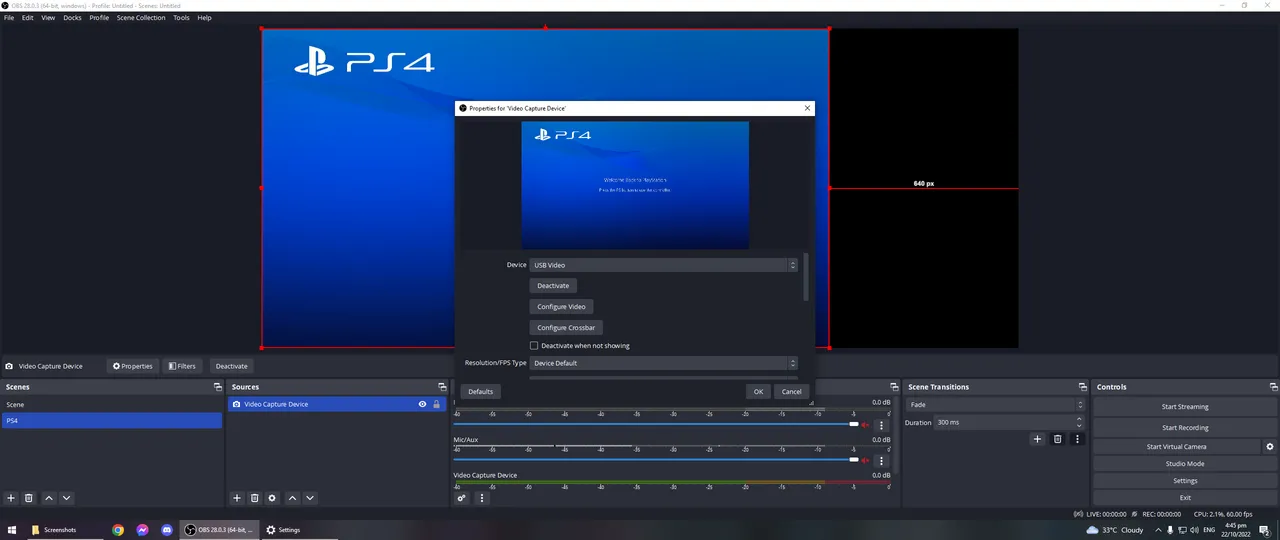Image resolution: width=1280 pixels, height=540 pixels.
Task: Remove scene transition with trash icon
Action: coord(1057,439)
